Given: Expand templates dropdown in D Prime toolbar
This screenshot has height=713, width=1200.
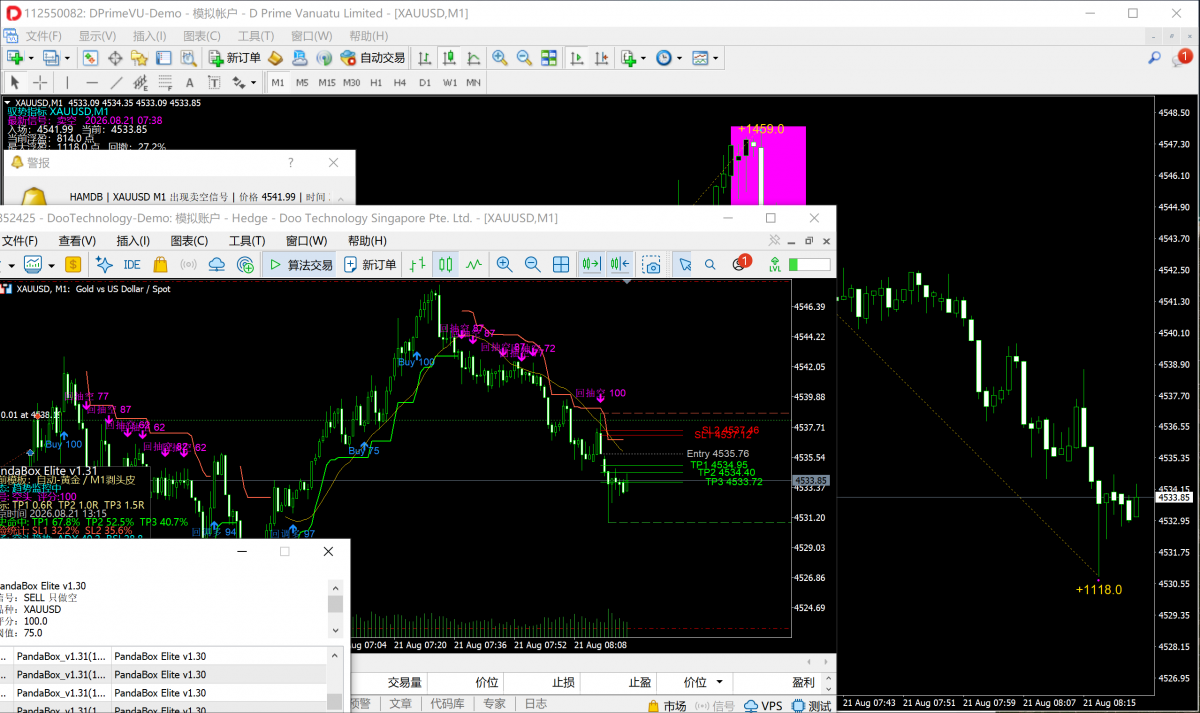Looking at the screenshot, I should point(716,58).
